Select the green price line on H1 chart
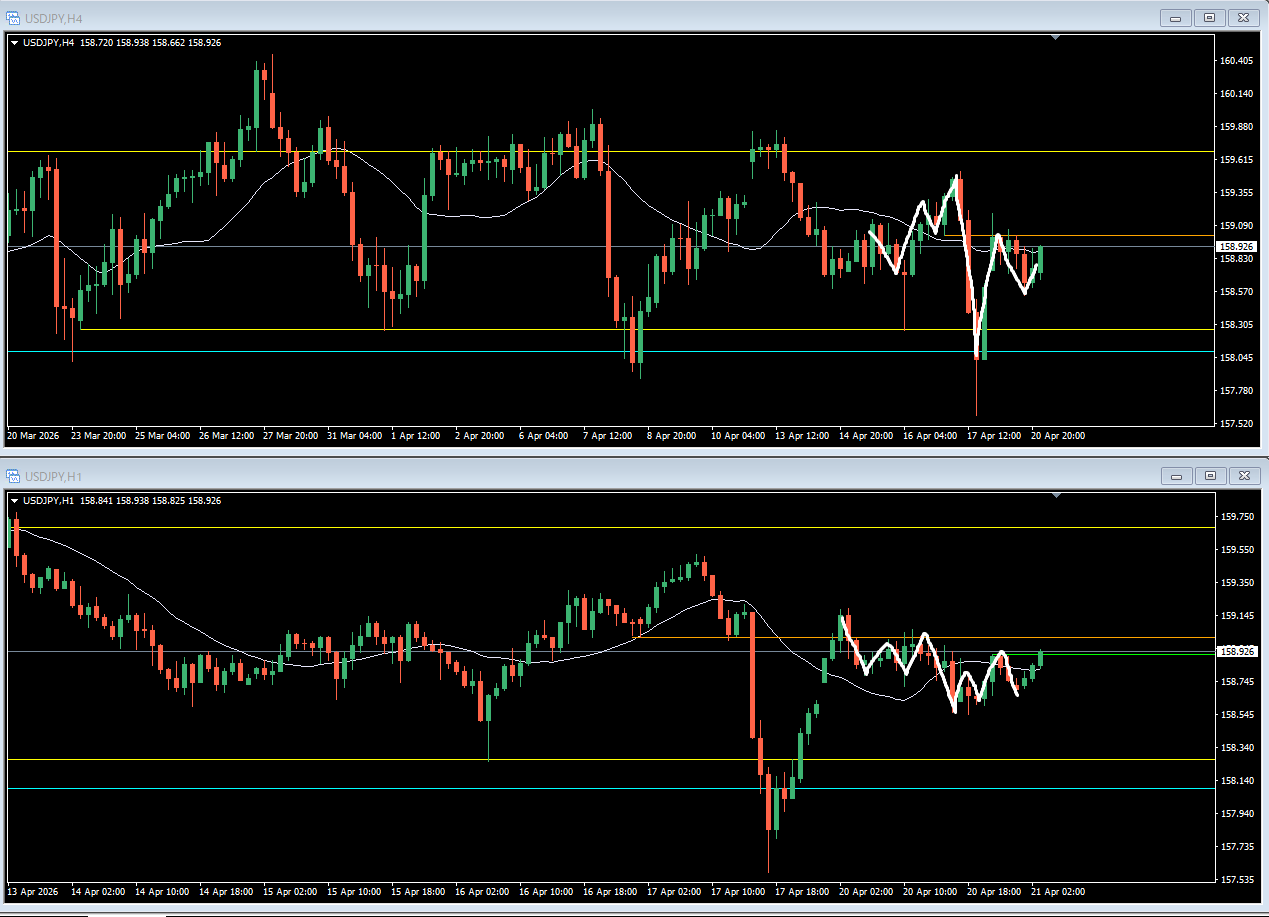The height and width of the screenshot is (917, 1269). point(1125,654)
